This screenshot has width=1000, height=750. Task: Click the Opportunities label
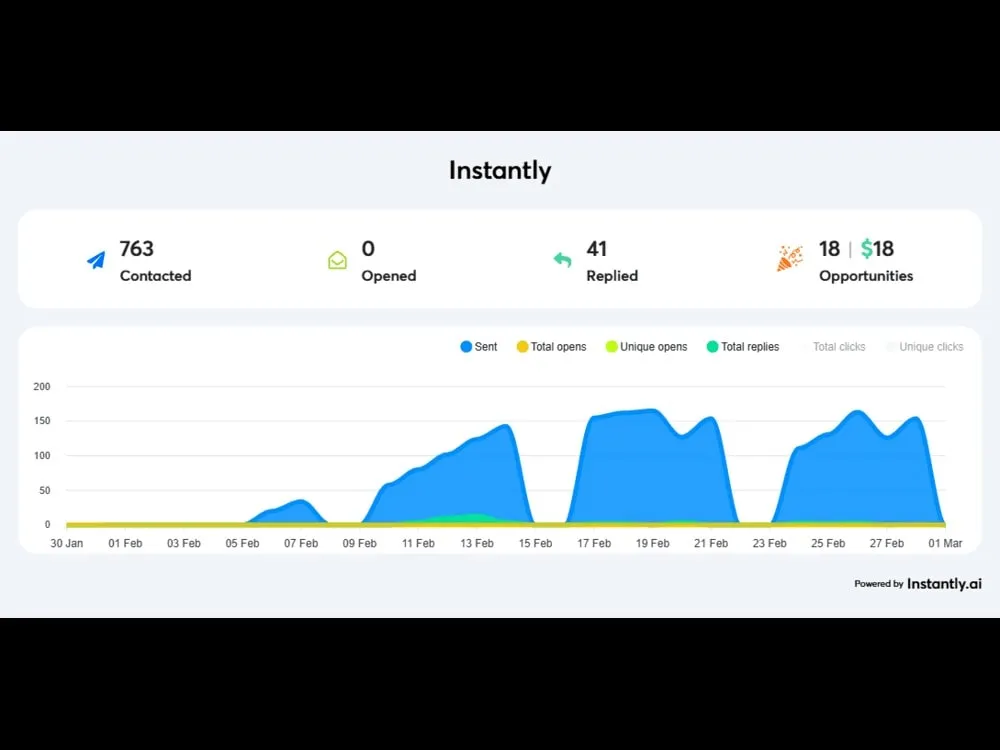click(866, 276)
